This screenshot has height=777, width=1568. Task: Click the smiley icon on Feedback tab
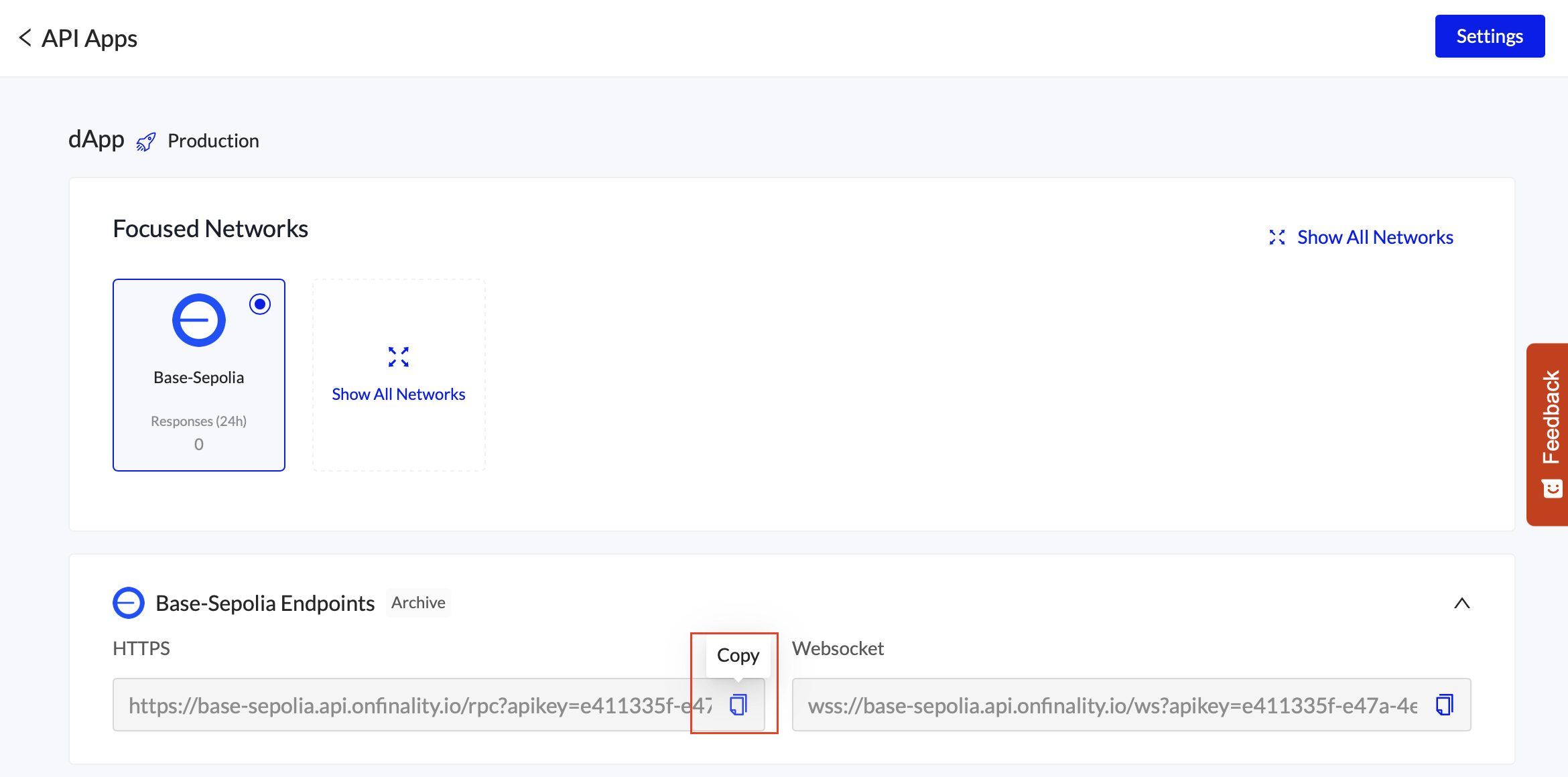[1552, 489]
